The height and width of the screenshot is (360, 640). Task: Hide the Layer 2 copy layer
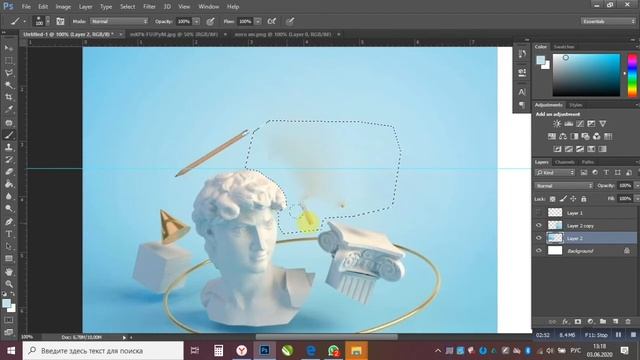point(539,225)
